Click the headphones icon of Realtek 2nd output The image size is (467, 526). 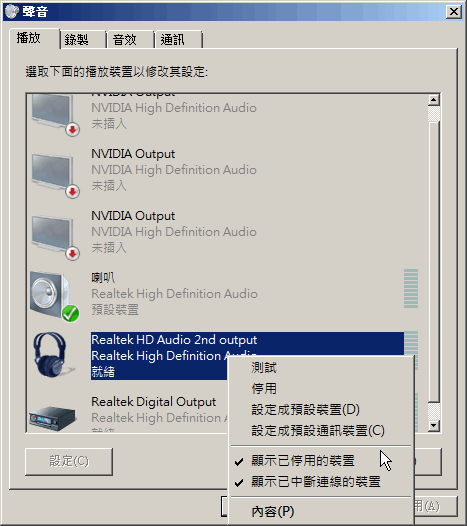pos(54,355)
